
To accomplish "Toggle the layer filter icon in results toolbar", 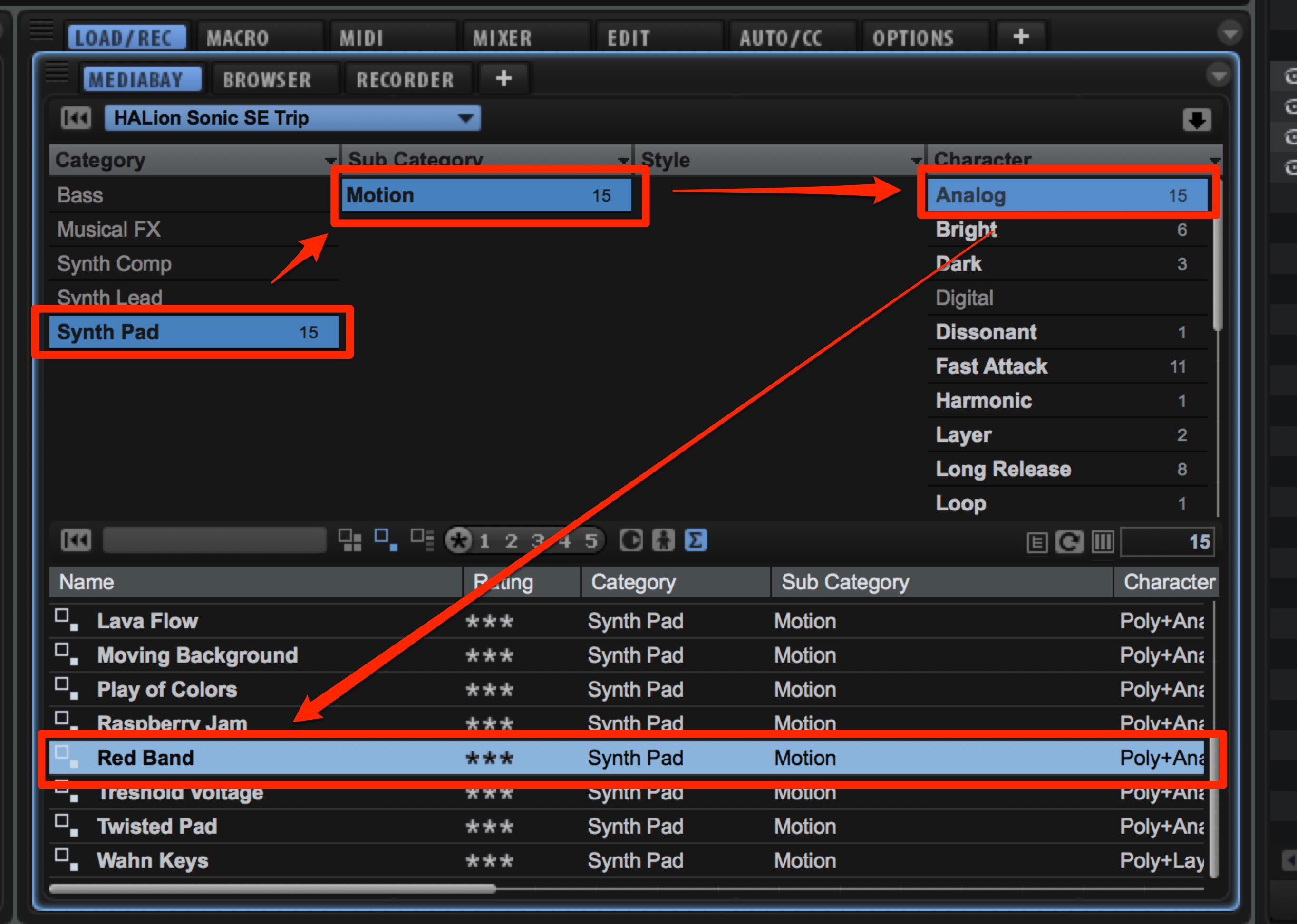I will (x=422, y=540).
